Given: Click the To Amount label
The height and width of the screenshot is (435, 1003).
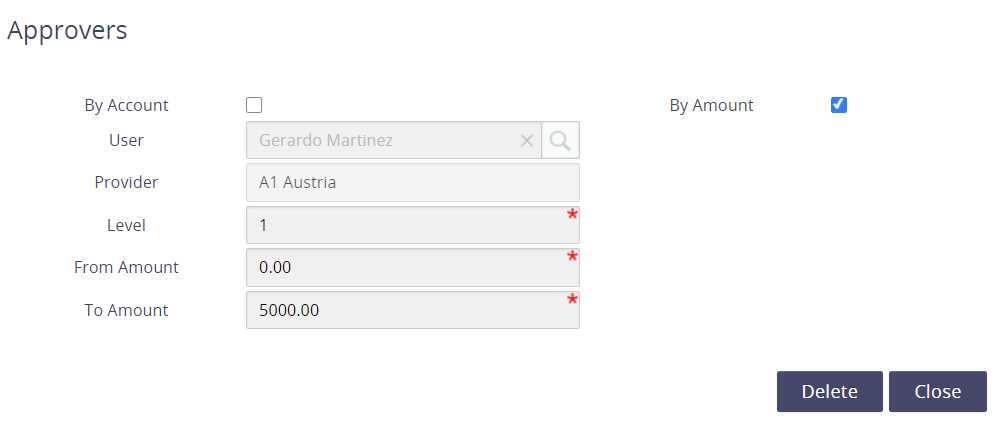Looking at the screenshot, I should pyautogui.click(x=126, y=310).
